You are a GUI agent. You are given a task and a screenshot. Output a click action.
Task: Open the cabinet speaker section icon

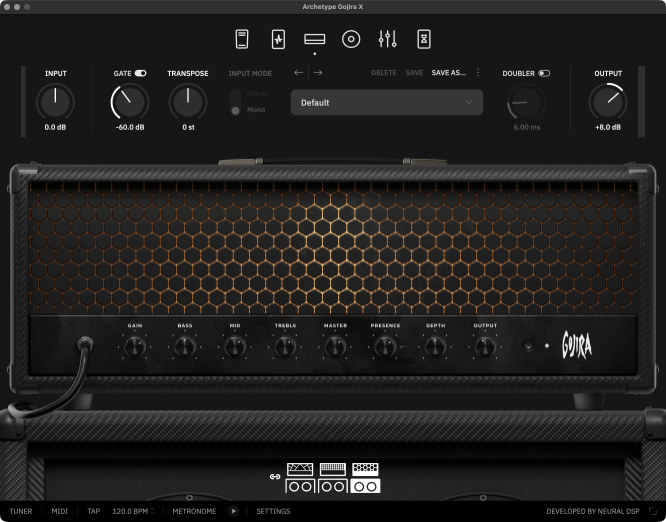pyautogui.click(x=351, y=39)
